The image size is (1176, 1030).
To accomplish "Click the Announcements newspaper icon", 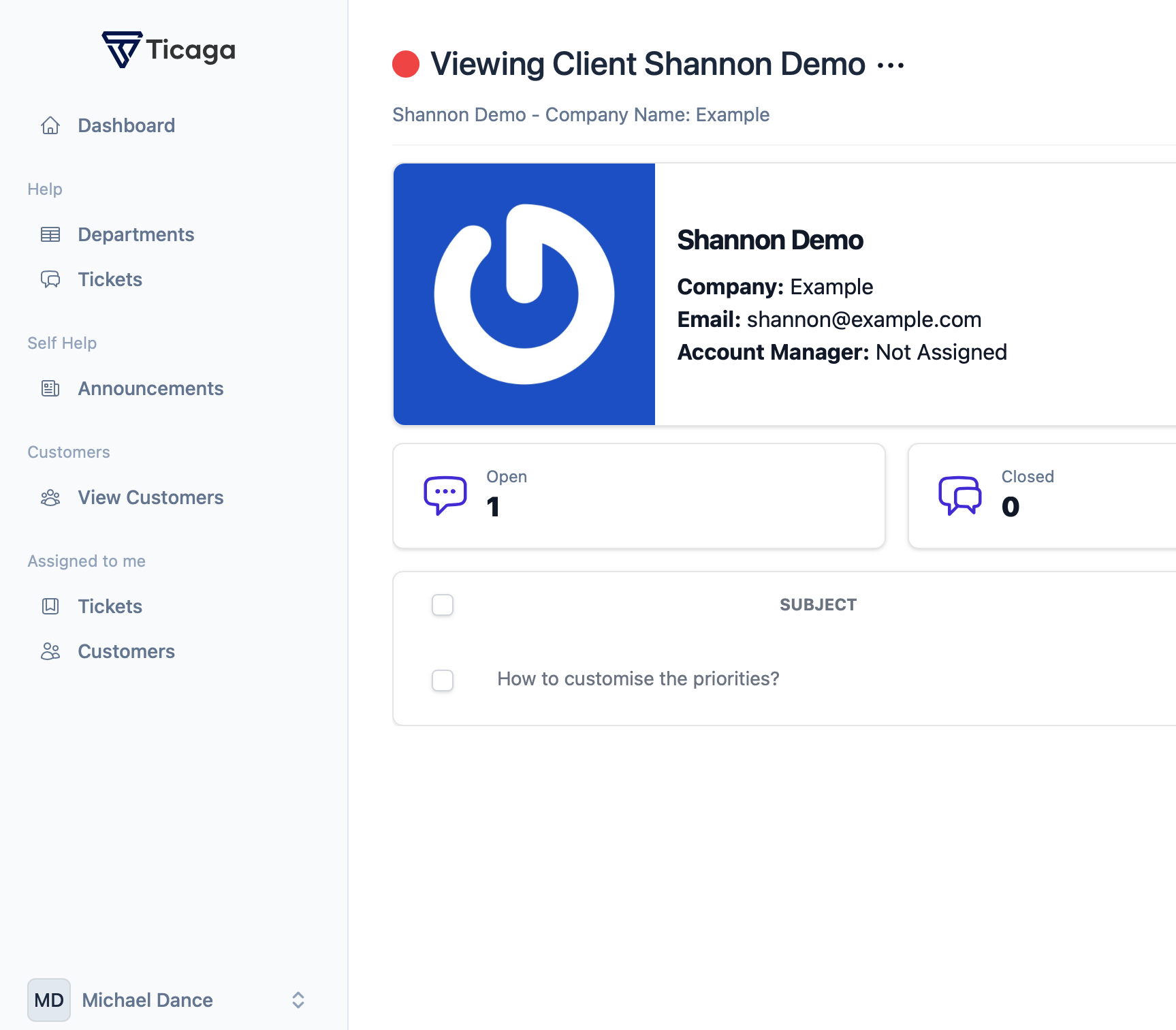I will point(50,388).
